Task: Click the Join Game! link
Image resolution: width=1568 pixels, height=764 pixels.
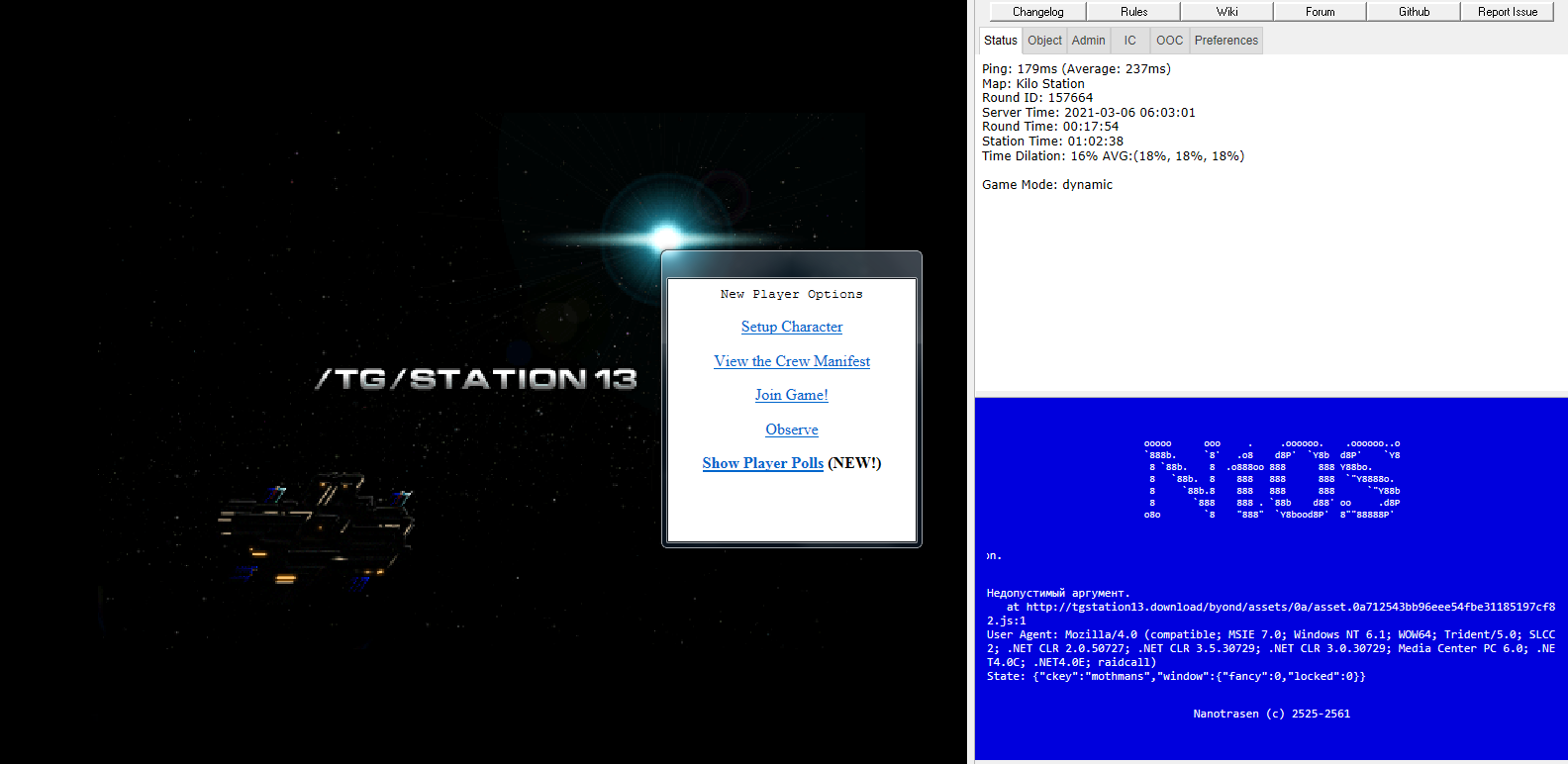Action: point(792,395)
